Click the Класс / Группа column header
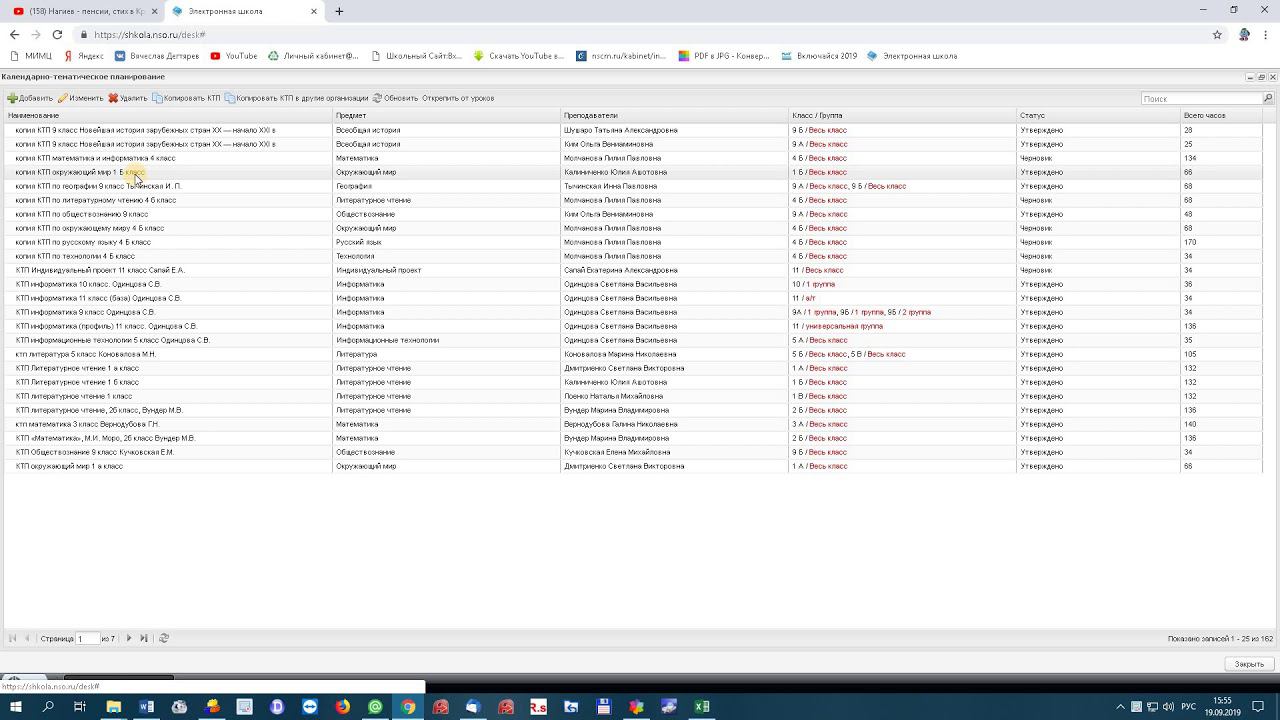Screen dimensions: 1280x720 pos(902,115)
